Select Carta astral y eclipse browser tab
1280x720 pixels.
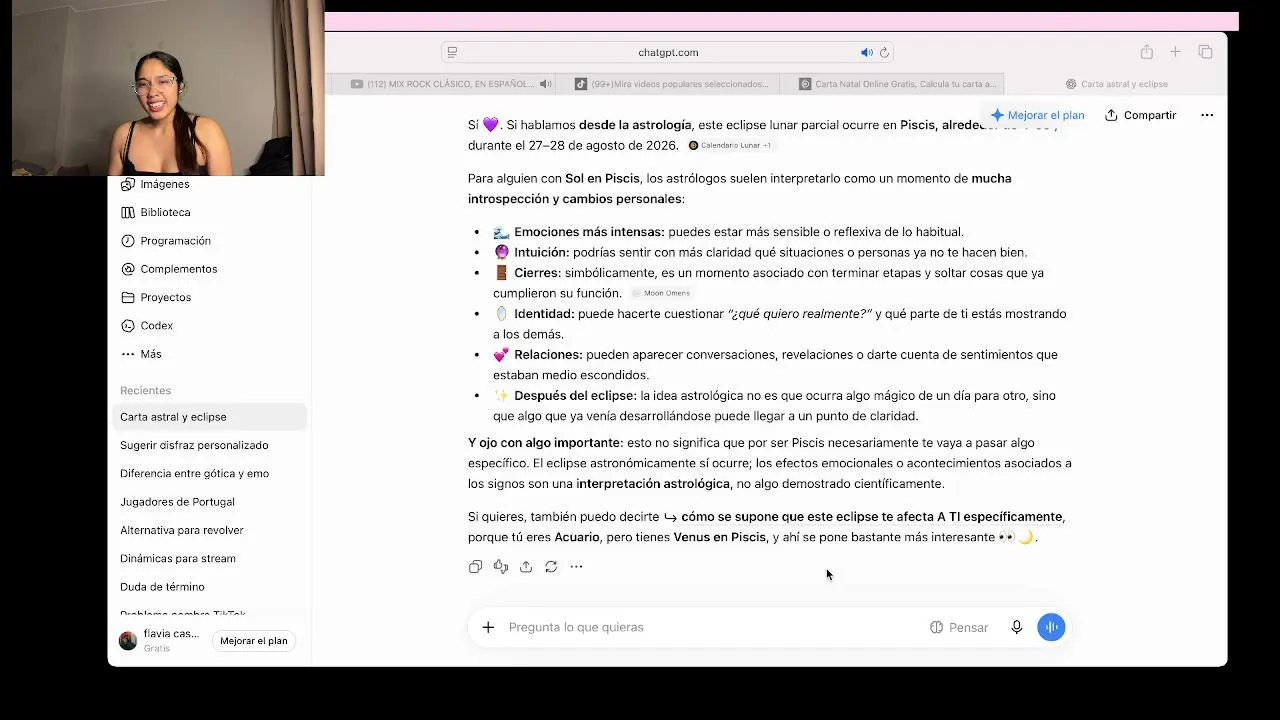1116,84
